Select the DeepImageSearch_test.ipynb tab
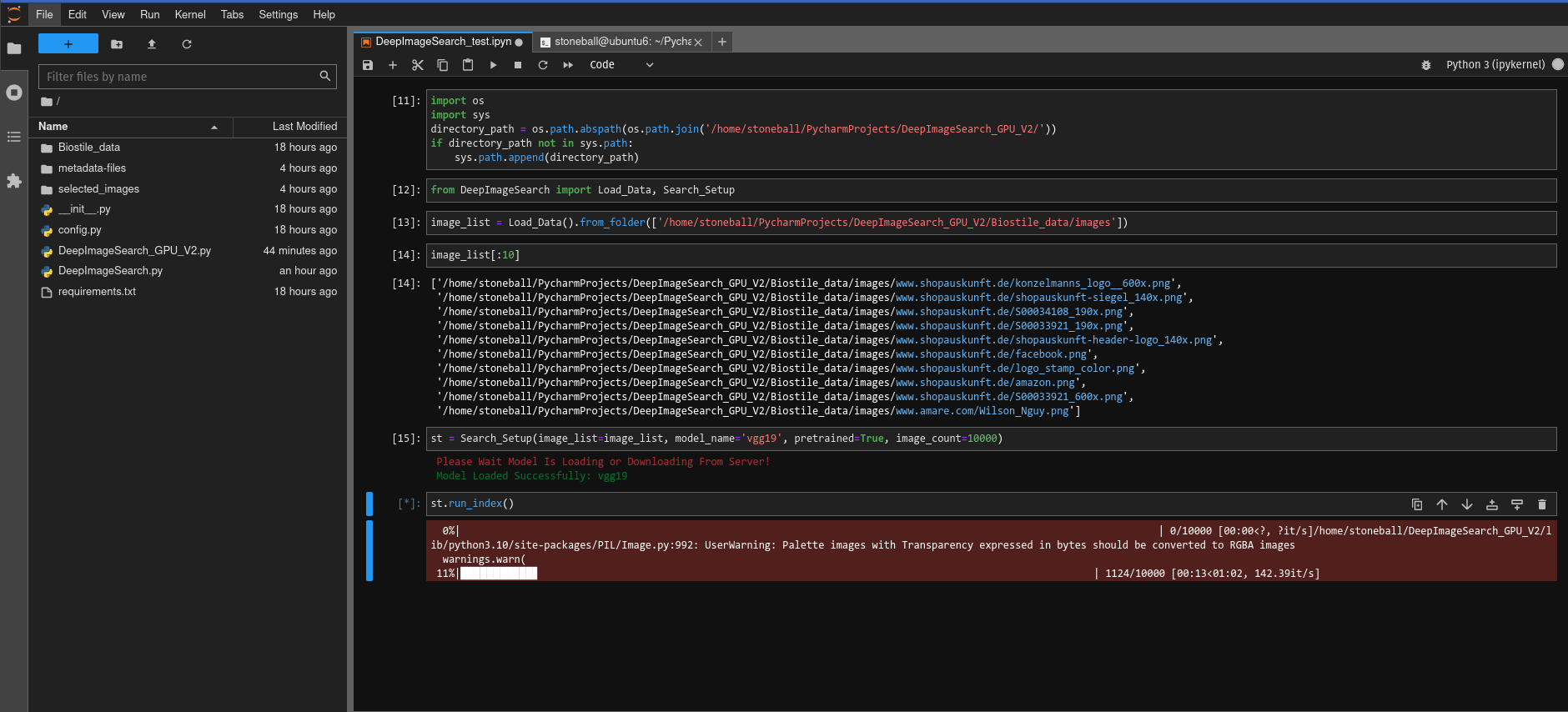1568x712 pixels. click(x=442, y=42)
